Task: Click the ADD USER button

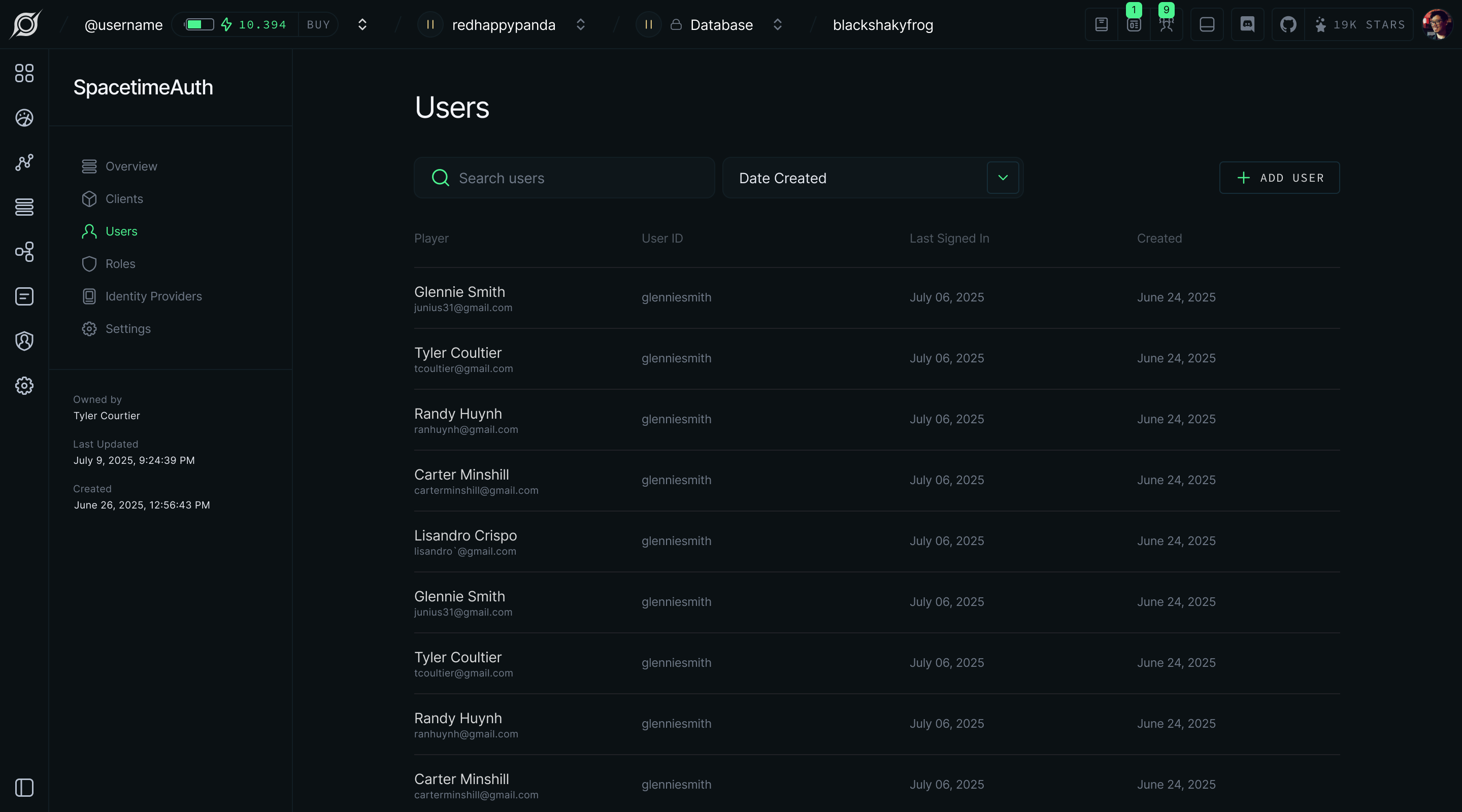Action: pos(1279,178)
